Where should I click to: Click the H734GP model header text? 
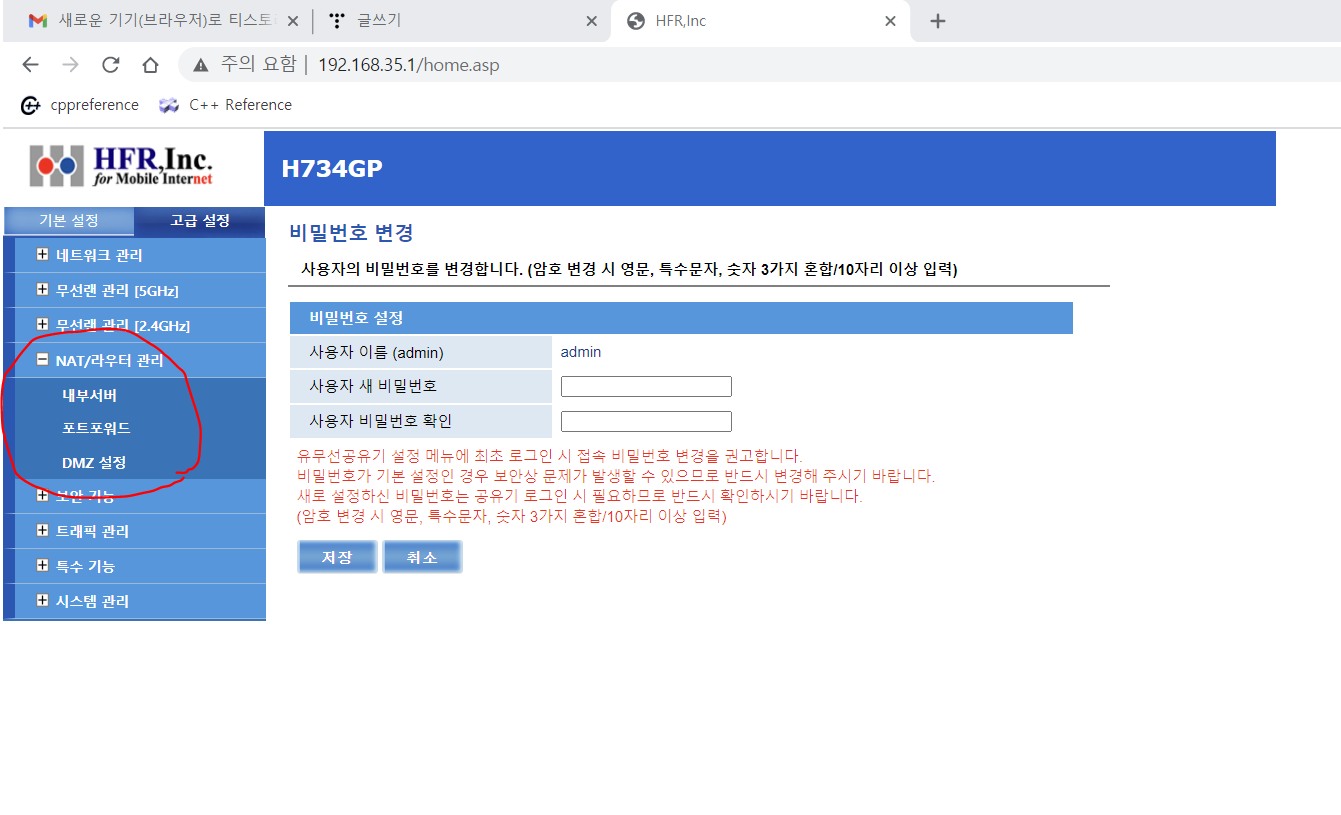[332, 168]
